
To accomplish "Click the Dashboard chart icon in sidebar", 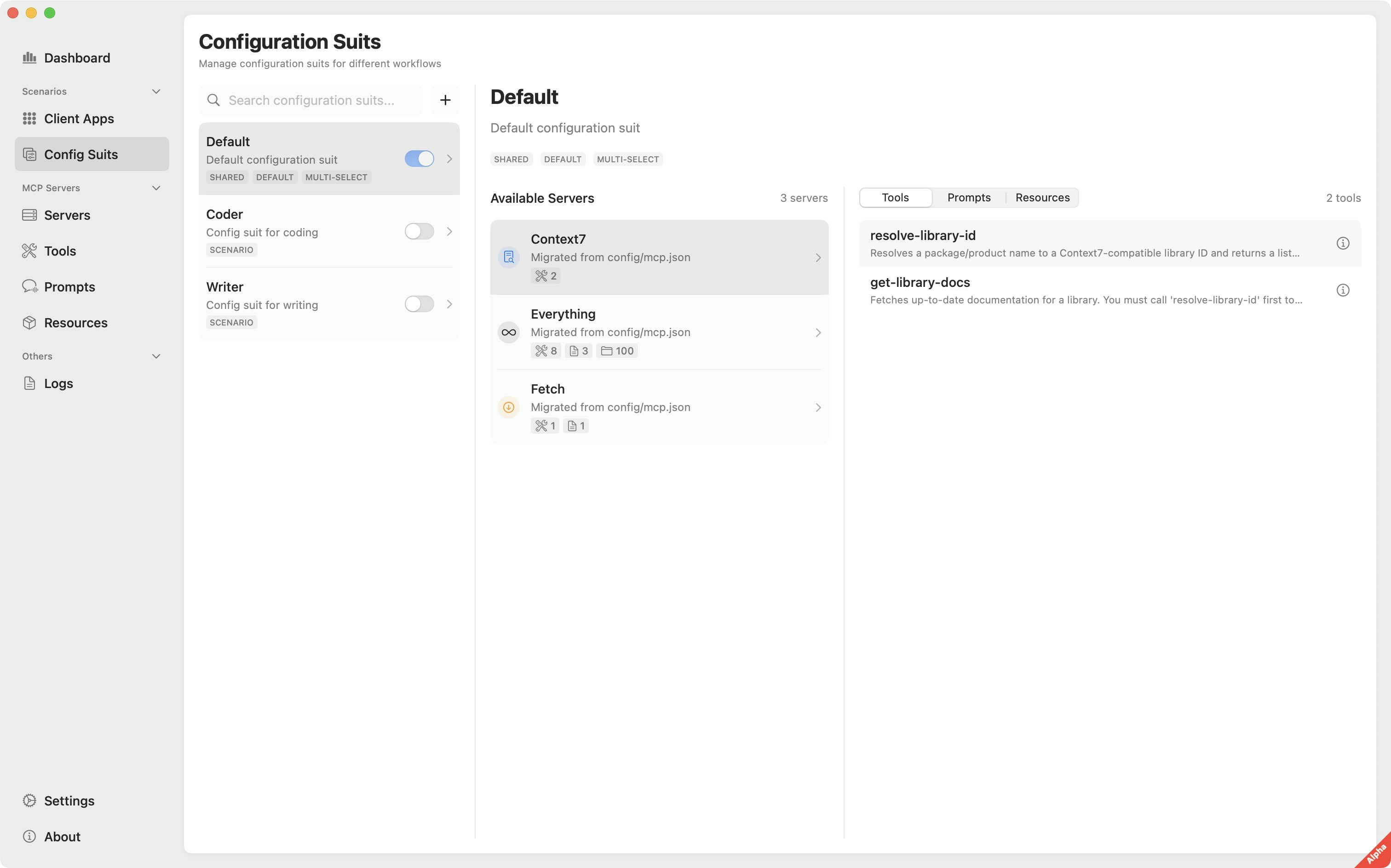I will [29, 57].
